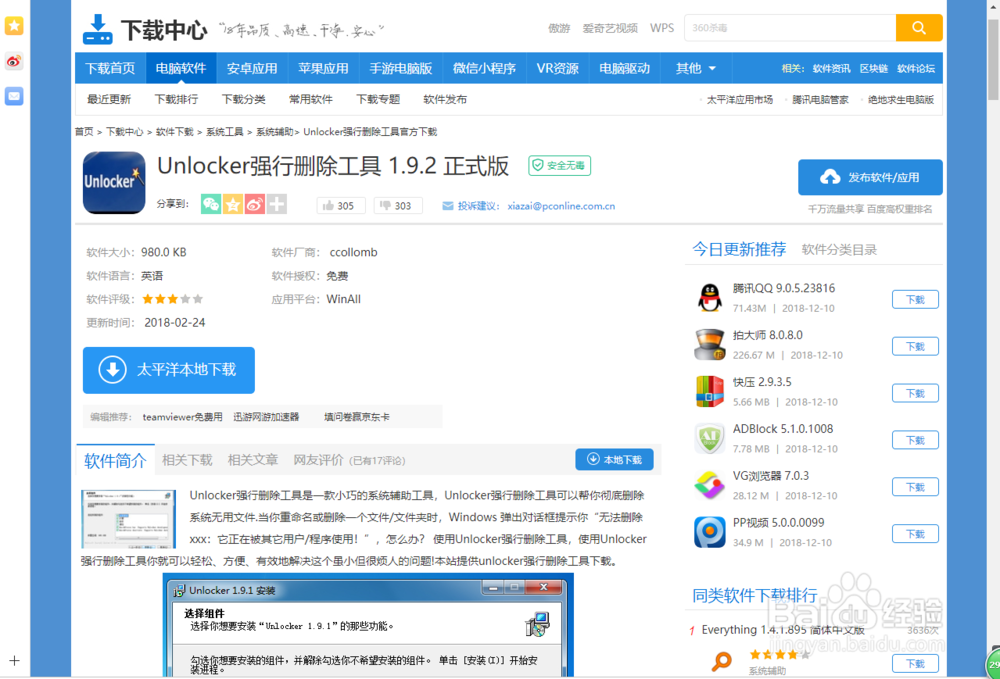Image resolution: width=1000 pixels, height=679 pixels.
Task: Switch to the 今日更新推荐 tab
Action: click(739, 249)
